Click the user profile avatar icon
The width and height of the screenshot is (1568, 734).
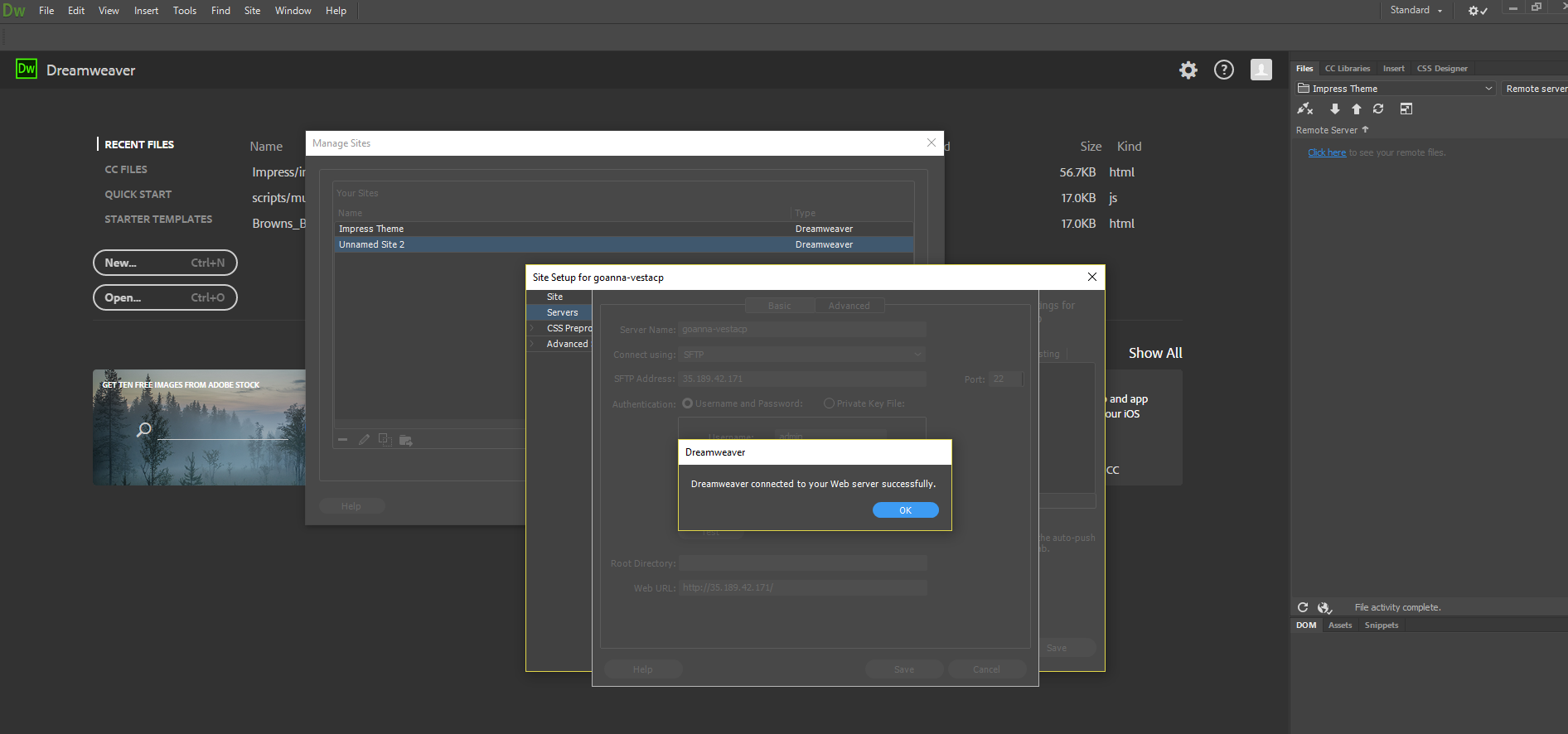pos(1261,70)
